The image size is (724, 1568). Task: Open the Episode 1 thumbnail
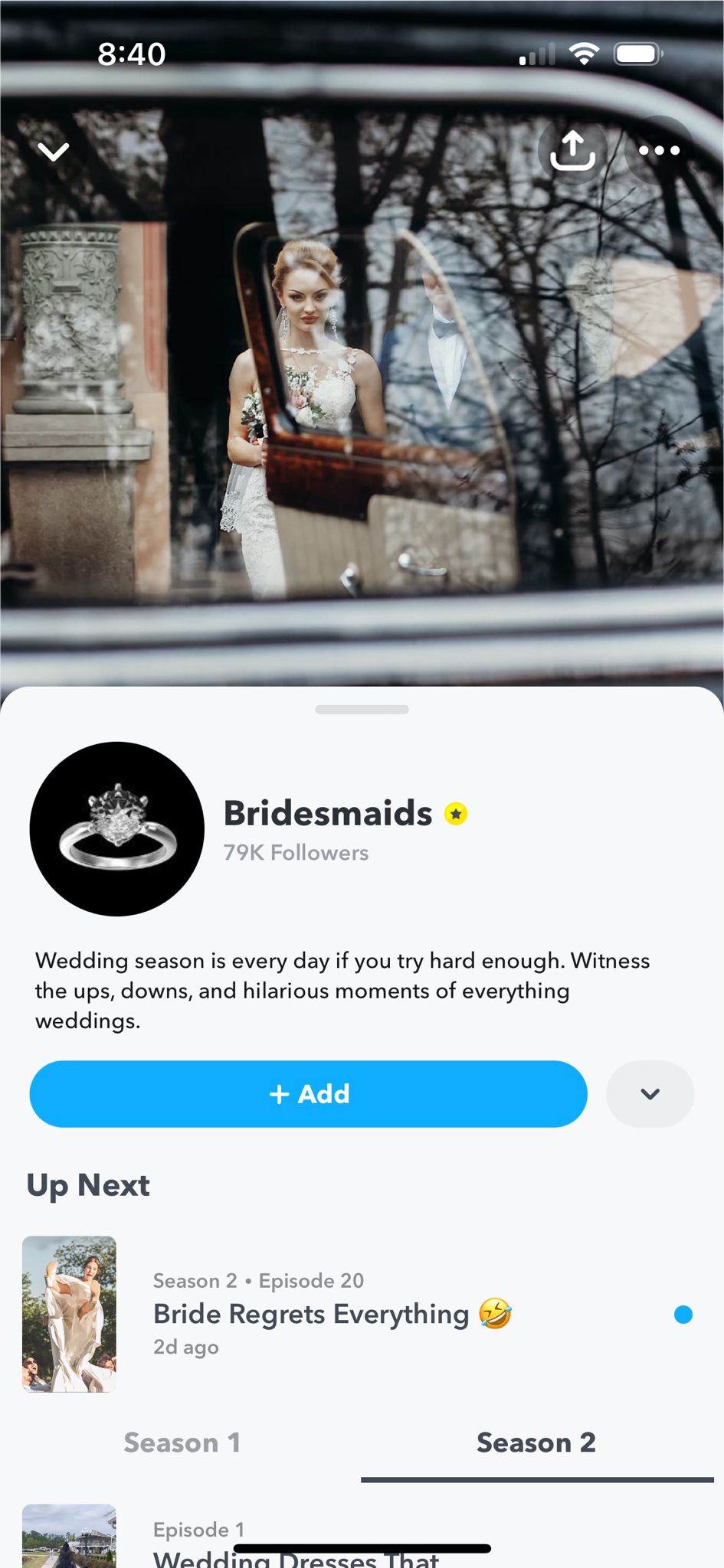tap(69, 1536)
